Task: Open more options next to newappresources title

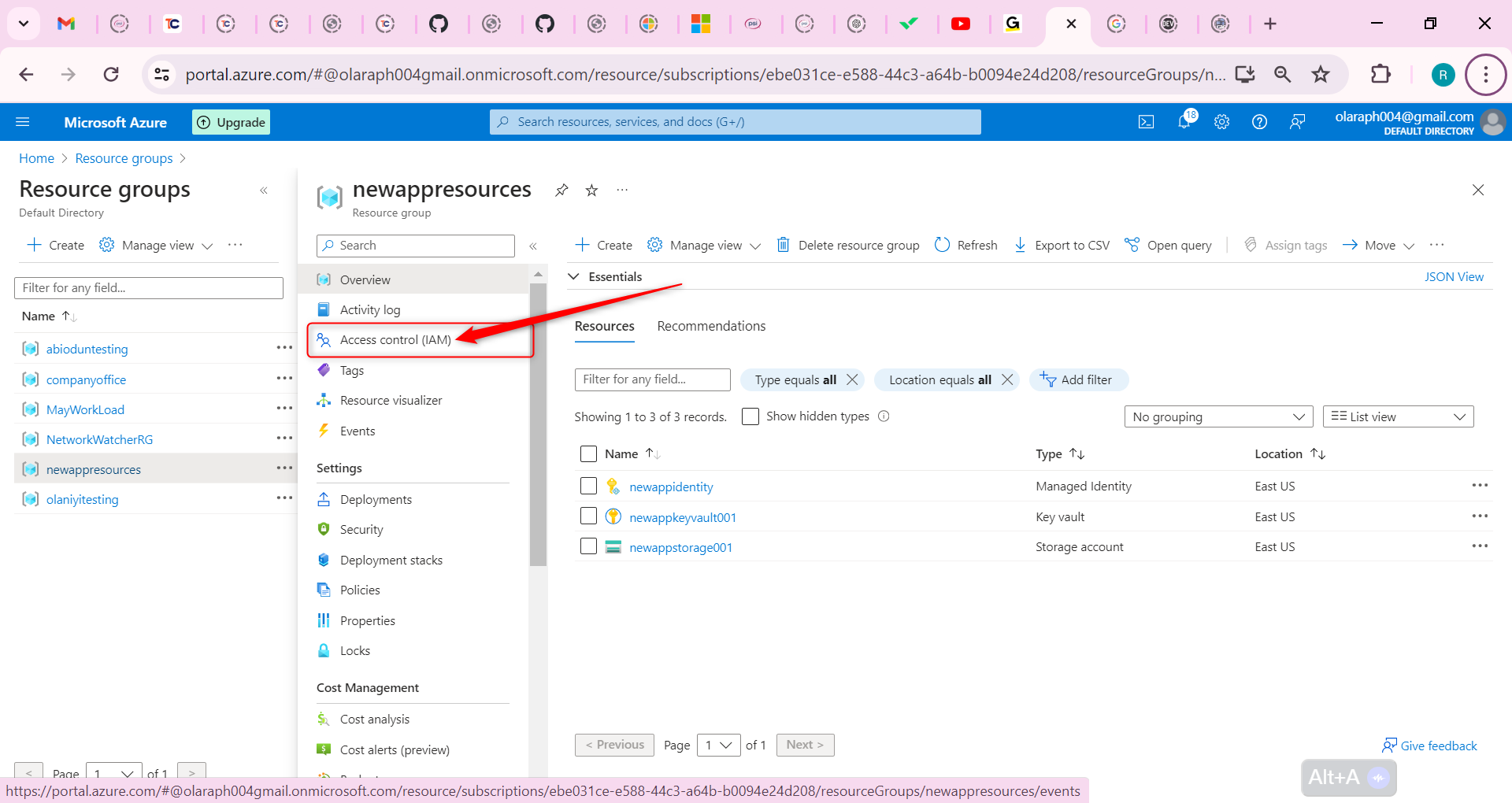Action: (x=622, y=190)
